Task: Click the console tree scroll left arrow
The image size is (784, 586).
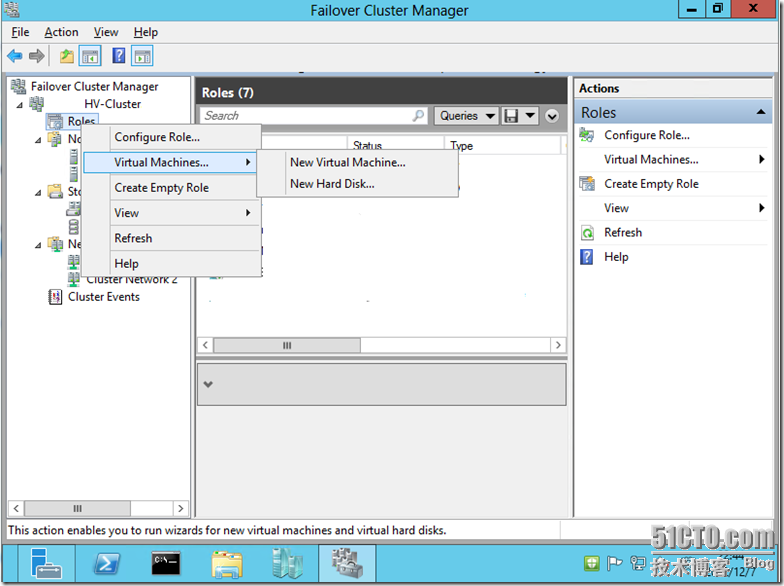Action: tap(16, 508)
